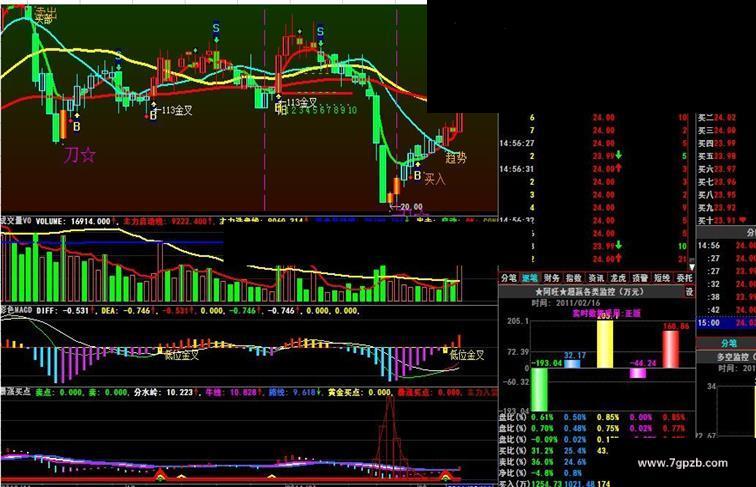Select the 买五 23.98 order book row

point(717,156)
